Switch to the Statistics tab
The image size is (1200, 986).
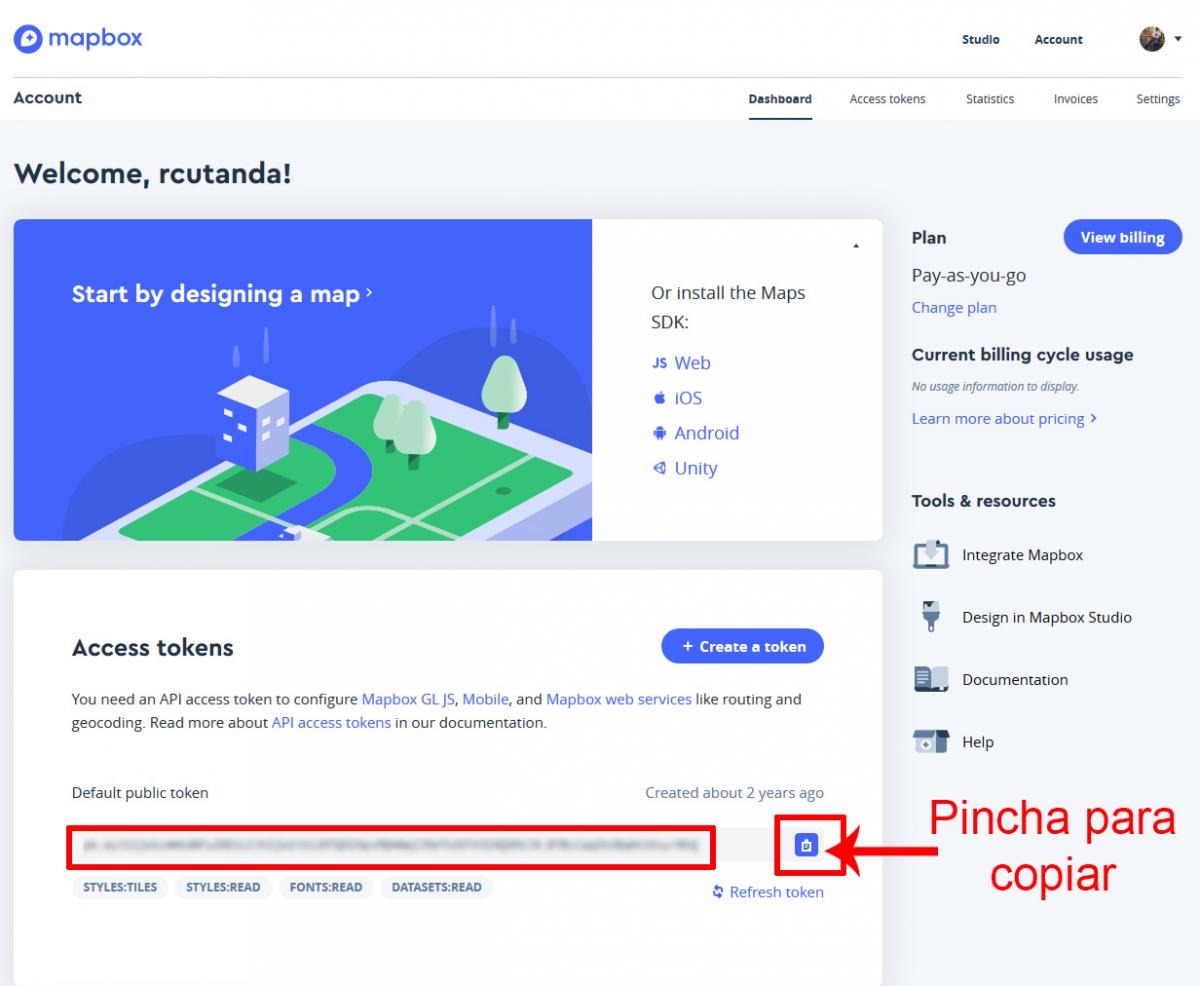point(990,99)
